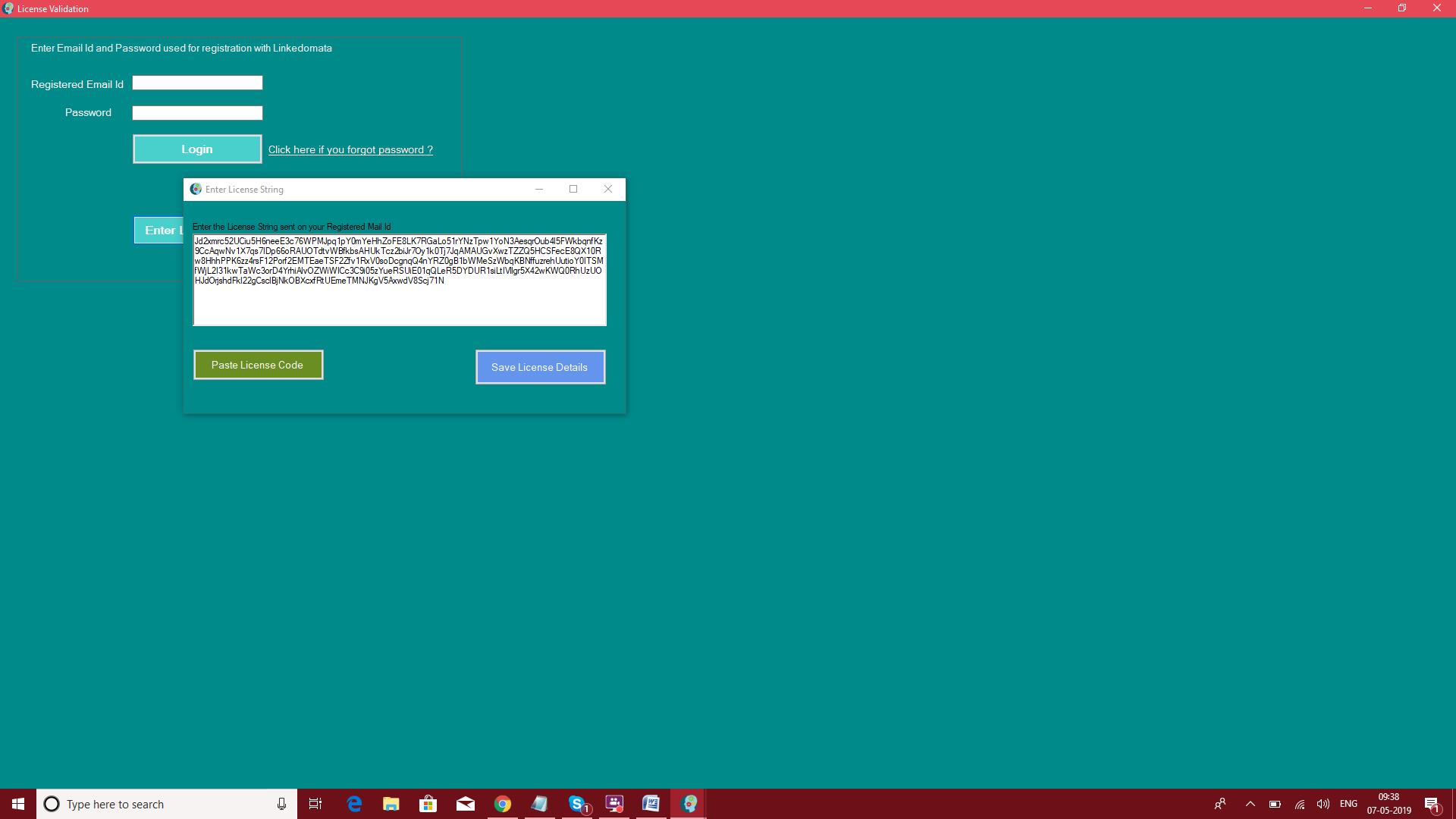Click the File Explorer icon in taskbar
1456x819 pixels.
(390, 803)
